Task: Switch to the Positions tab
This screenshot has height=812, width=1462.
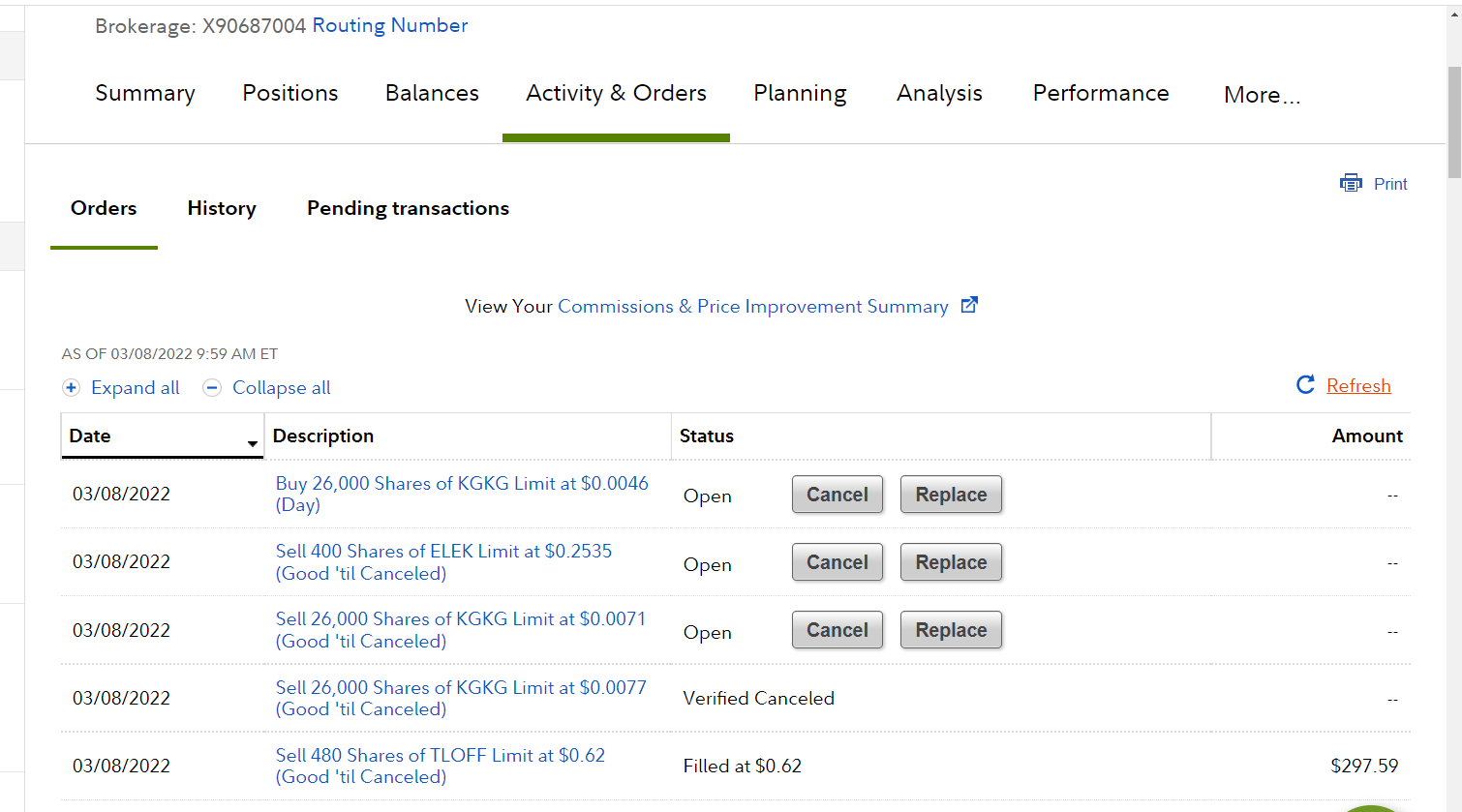Action: 289,93
